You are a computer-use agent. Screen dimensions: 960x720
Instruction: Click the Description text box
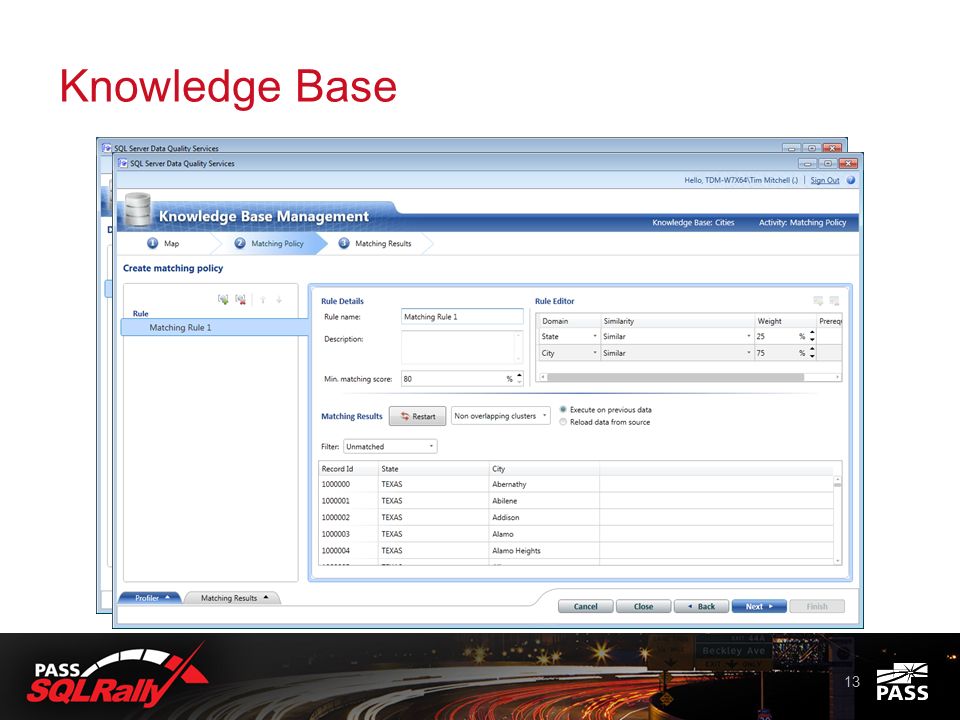tap(462, 347)
